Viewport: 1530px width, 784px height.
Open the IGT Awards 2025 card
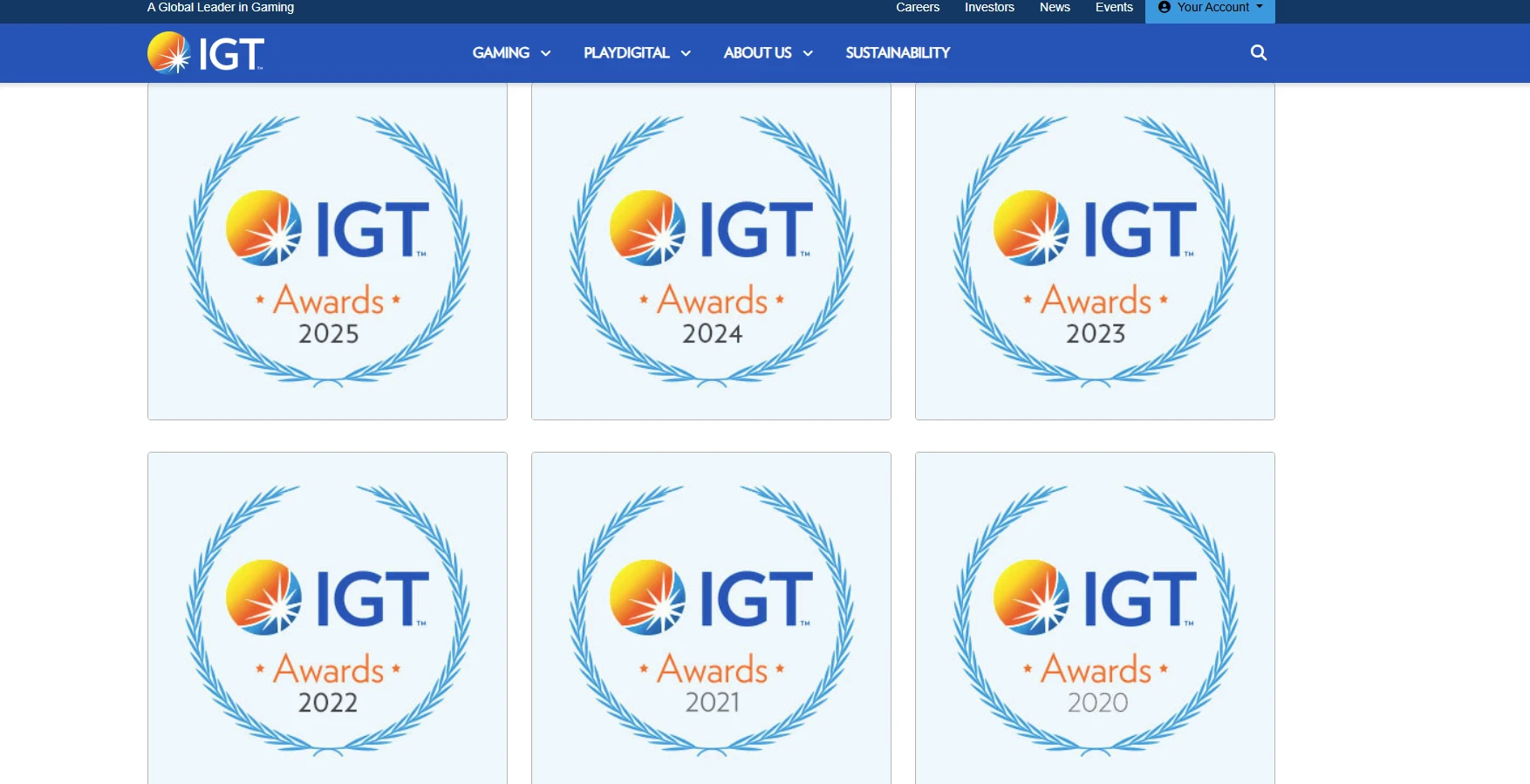point(327,251)
